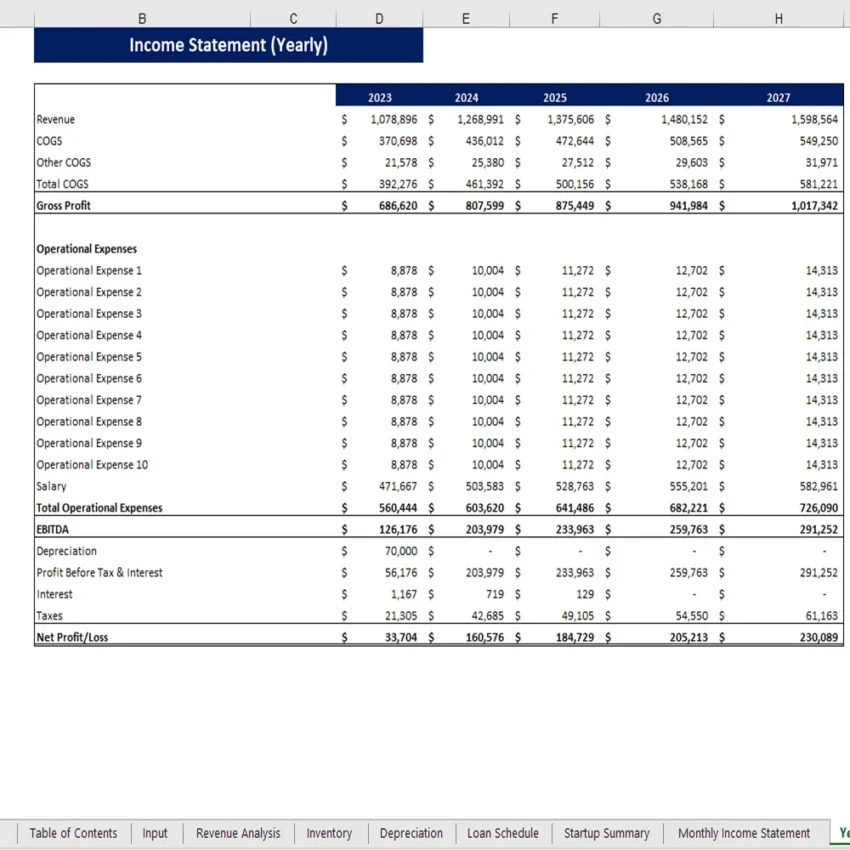Select column D header
Viewport: 850px width, 850px height.
(x=379, y=19)
